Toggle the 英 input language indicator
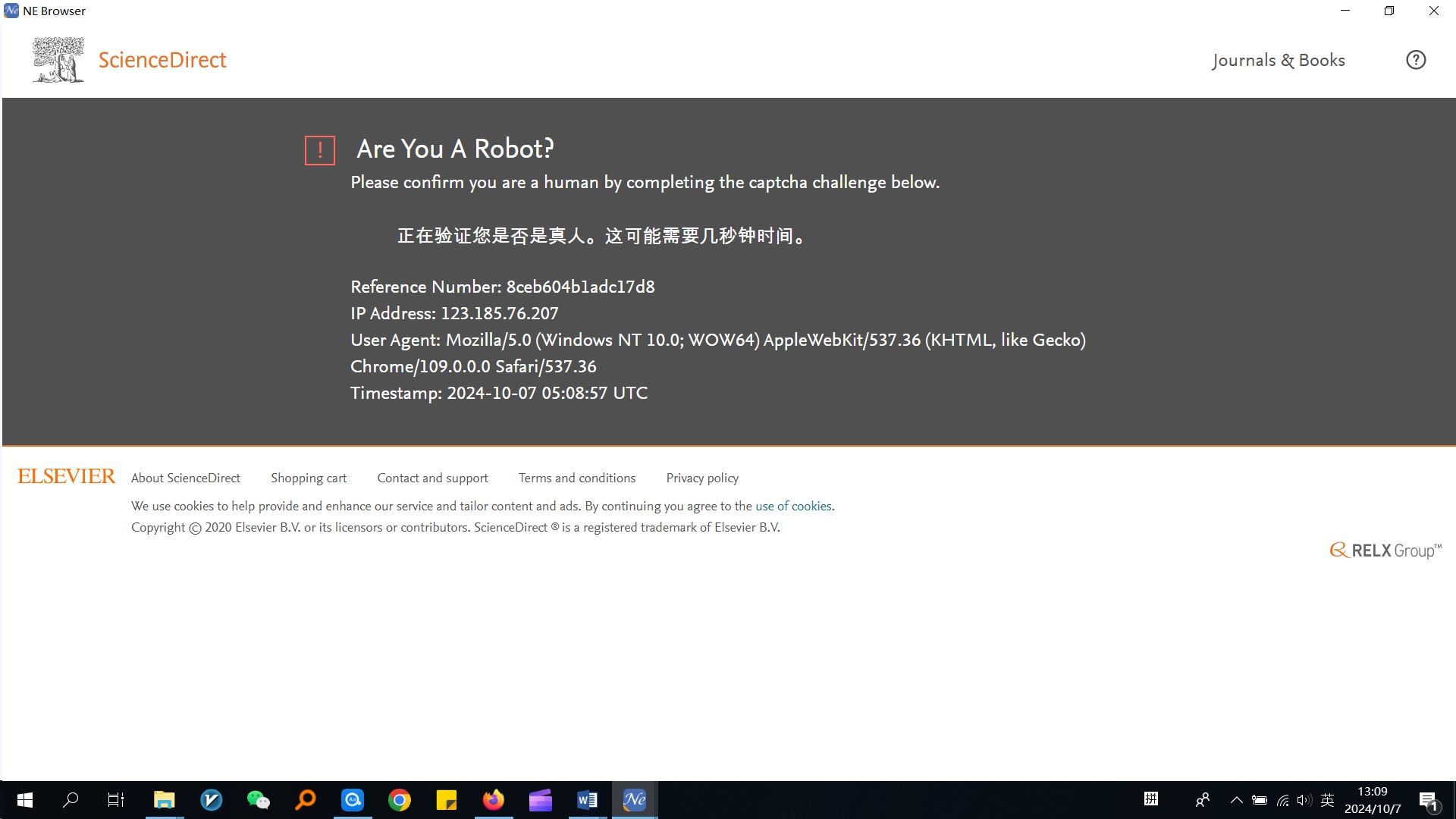The image size is (1456, 819). (x=1327, y=800)
